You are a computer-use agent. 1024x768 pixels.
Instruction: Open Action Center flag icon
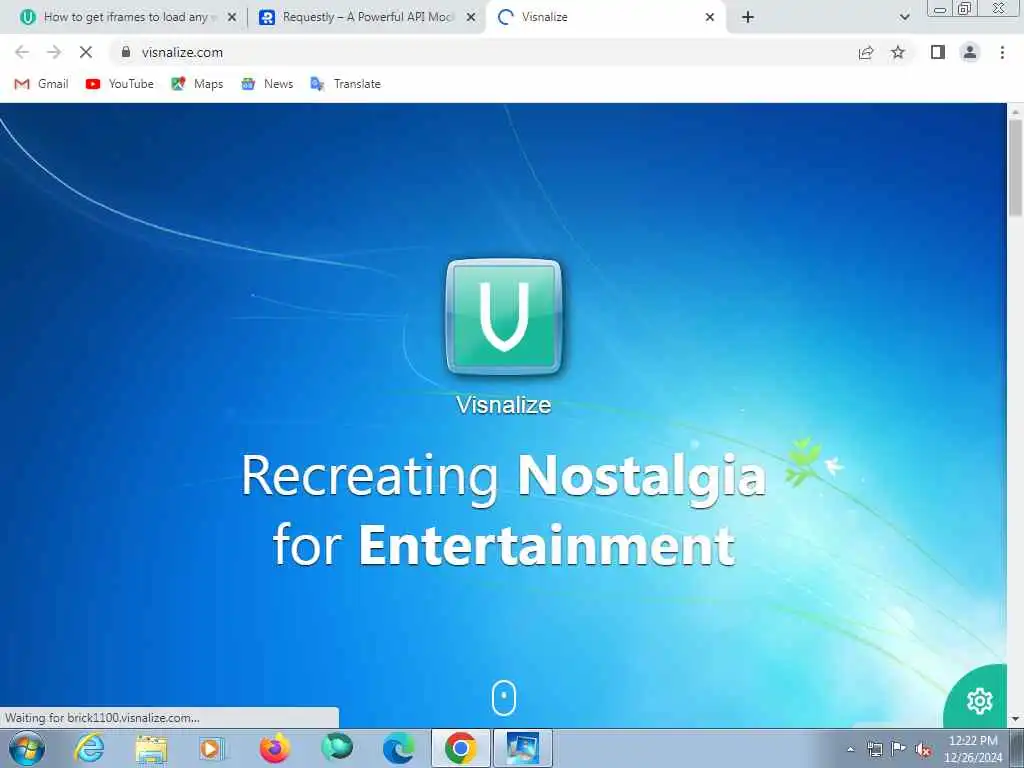(899, 749)
